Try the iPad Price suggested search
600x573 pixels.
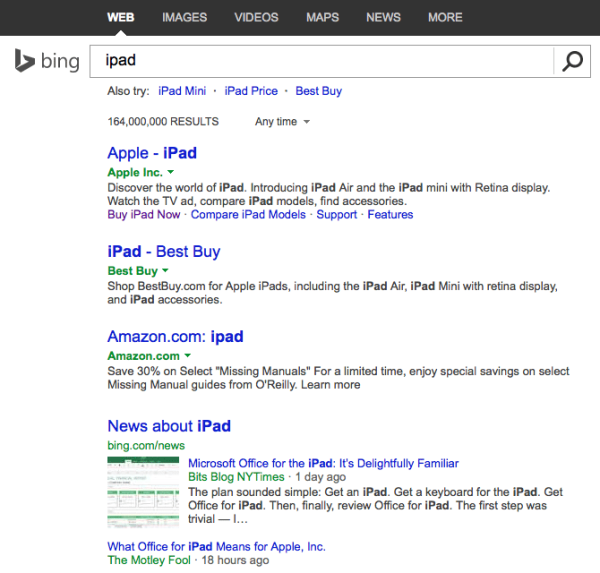pos(251,91)
